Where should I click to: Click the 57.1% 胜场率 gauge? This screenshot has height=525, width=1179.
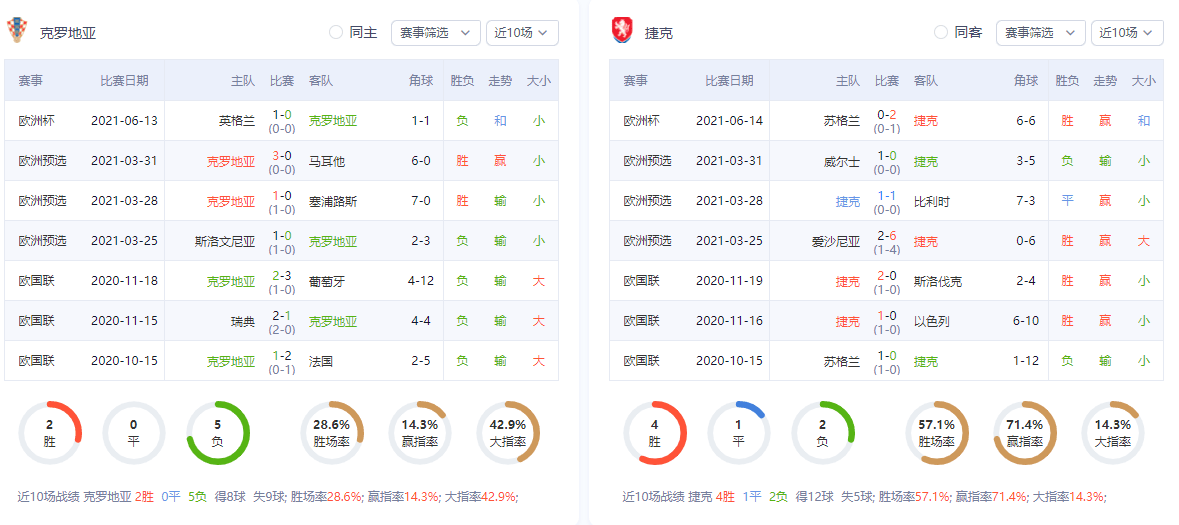pos(936,433)
